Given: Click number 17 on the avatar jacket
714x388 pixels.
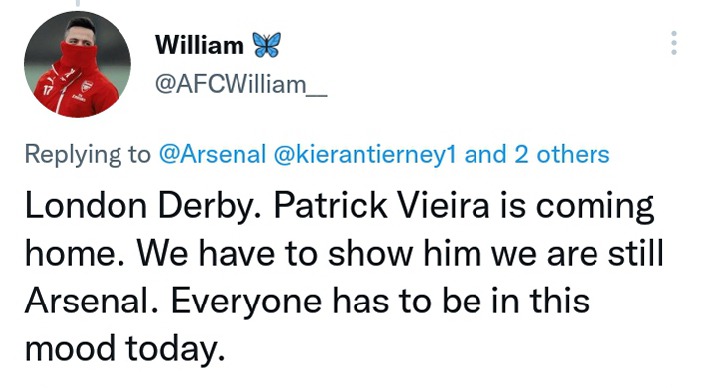Looking at the screenshot, I should (x=47, y=90).
